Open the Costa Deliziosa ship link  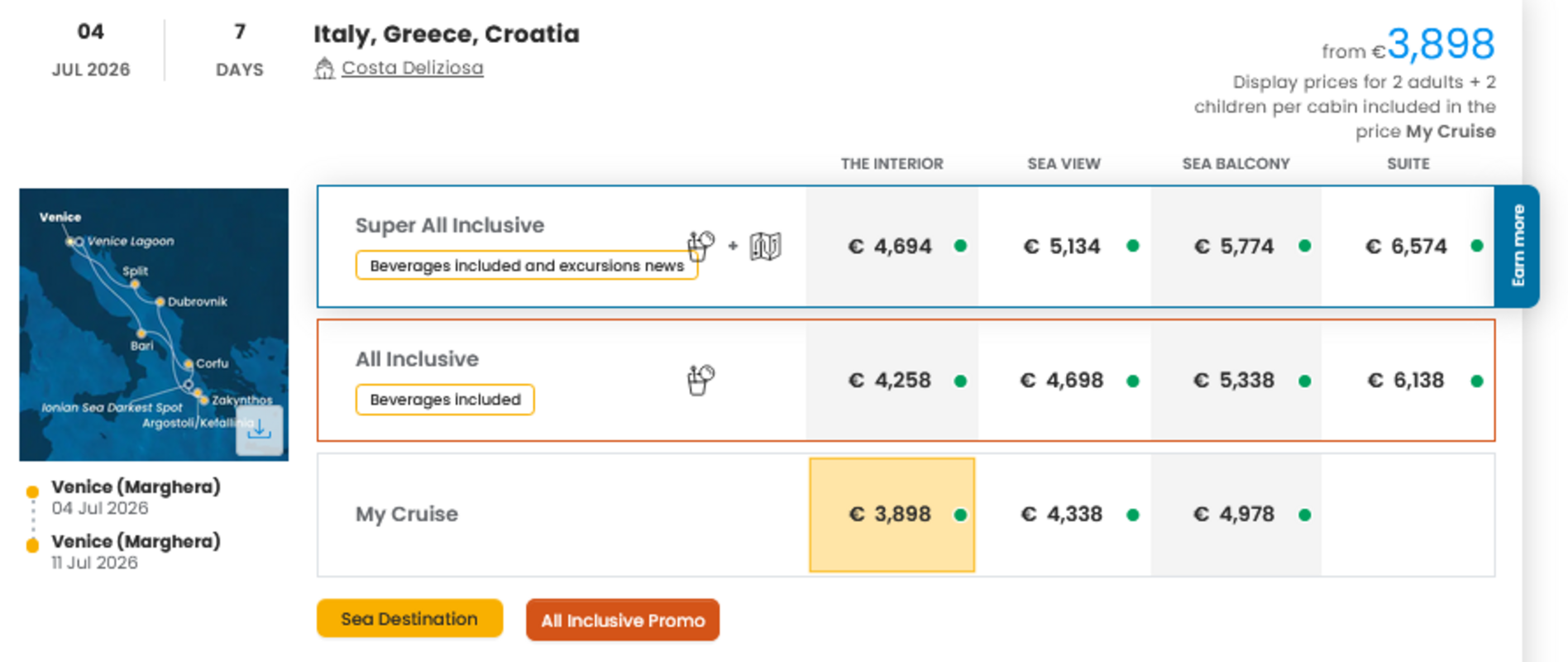tap(413, 68)
